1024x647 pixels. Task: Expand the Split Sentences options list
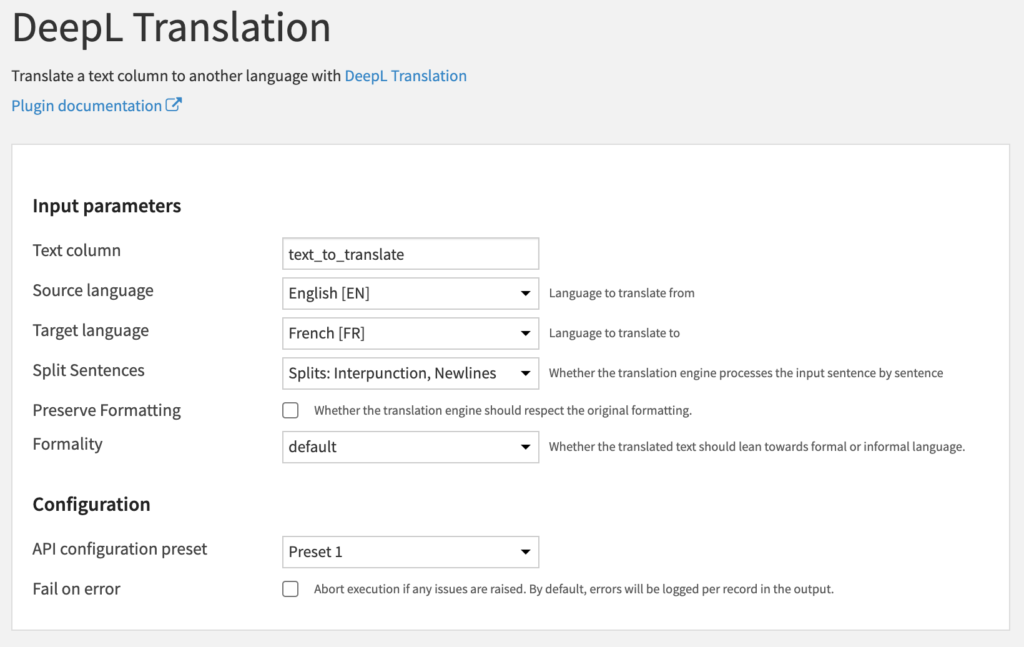tap(410, 373)
